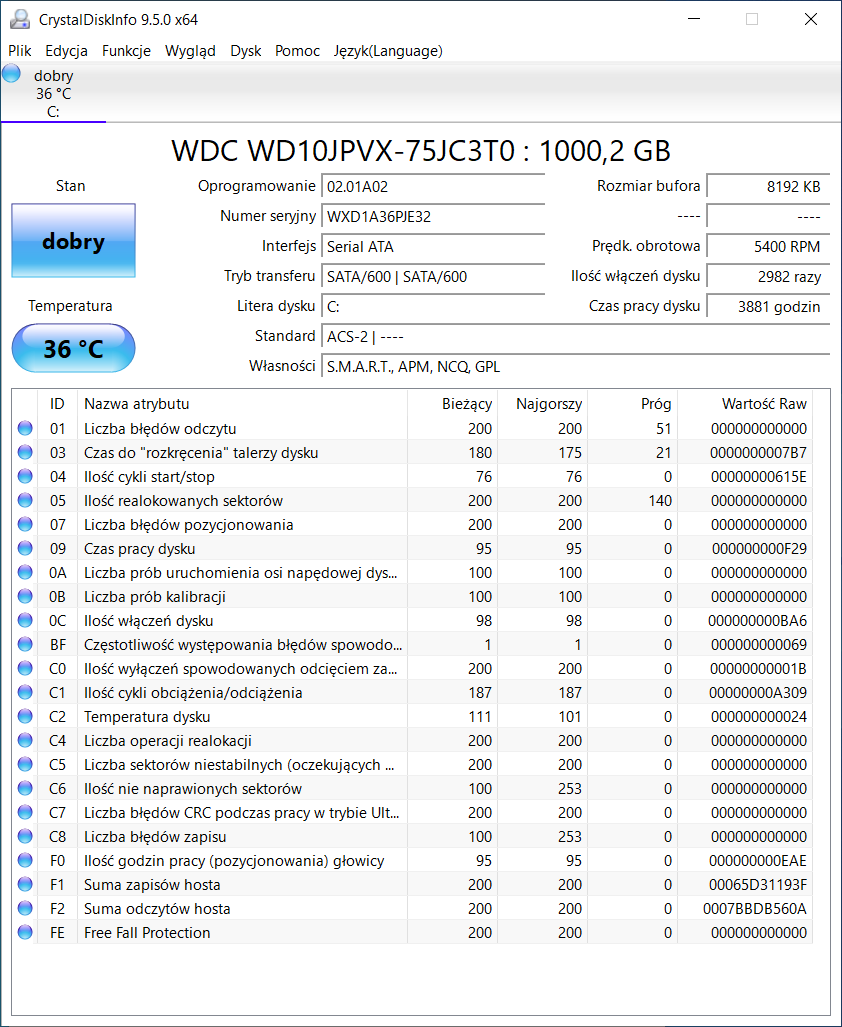This screenshot has height=1027, width=842.
Task: Click the Nazwa atrybutu column header
Action: coord(242,404)
